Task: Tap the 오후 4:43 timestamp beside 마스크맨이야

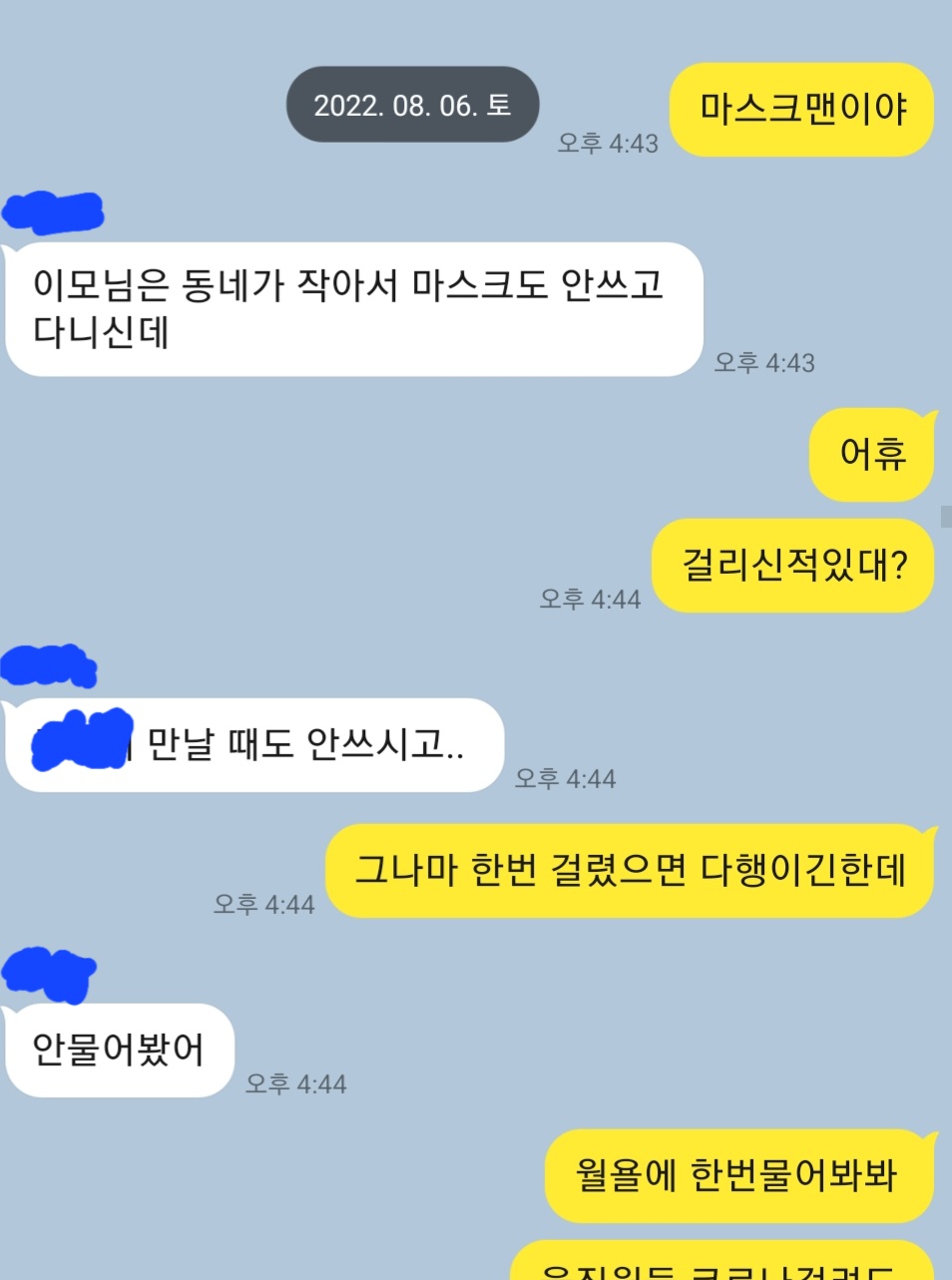Action: pyautogui.click(x=608, y=144)
